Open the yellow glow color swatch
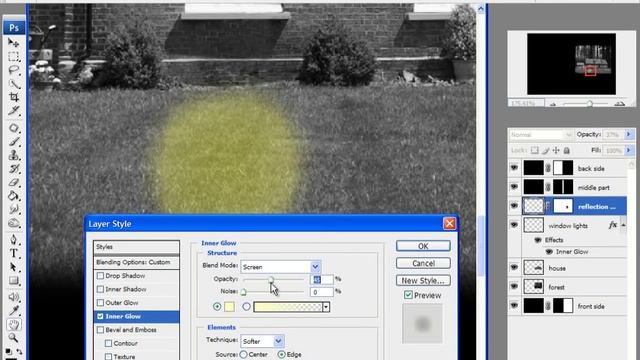The height and width of the screenshot is (360, 640). point(229,307)
